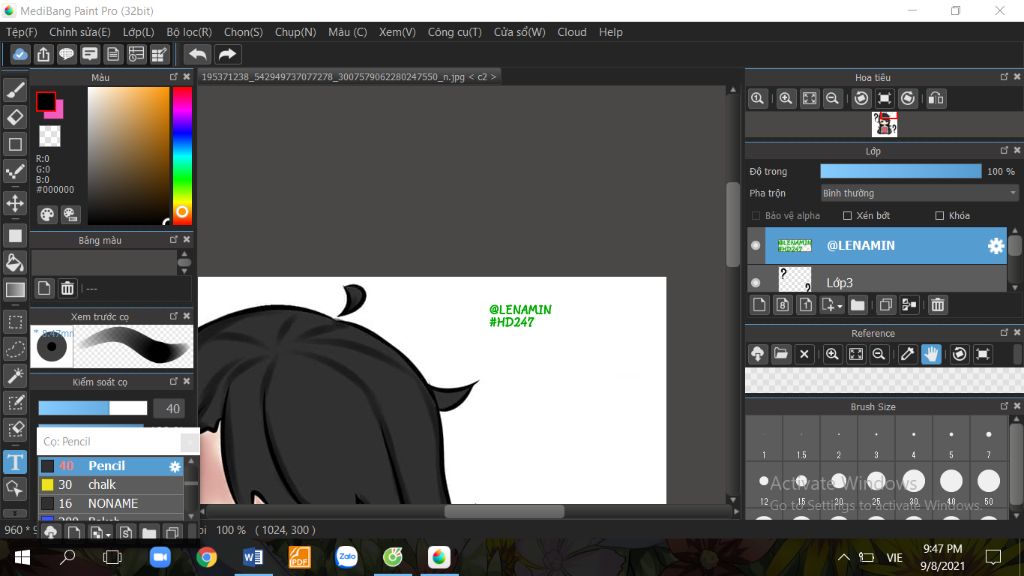Open the Help menu

pyautogui.click(x=611, y=32)
